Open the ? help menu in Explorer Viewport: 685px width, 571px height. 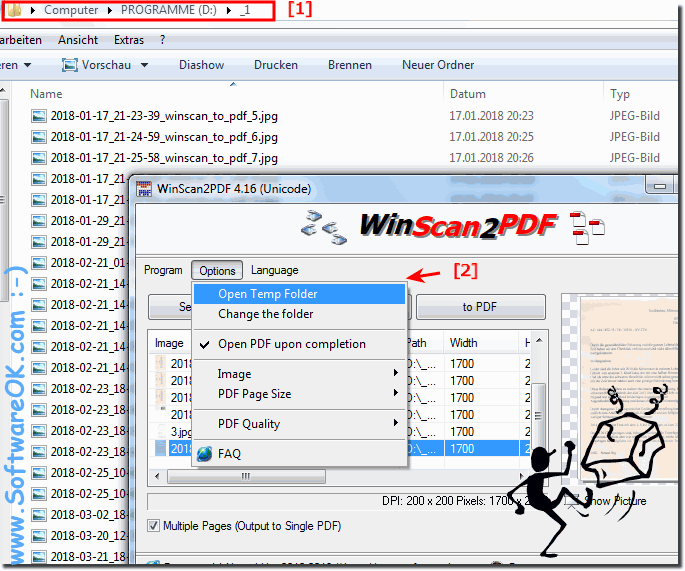(163, 40)
